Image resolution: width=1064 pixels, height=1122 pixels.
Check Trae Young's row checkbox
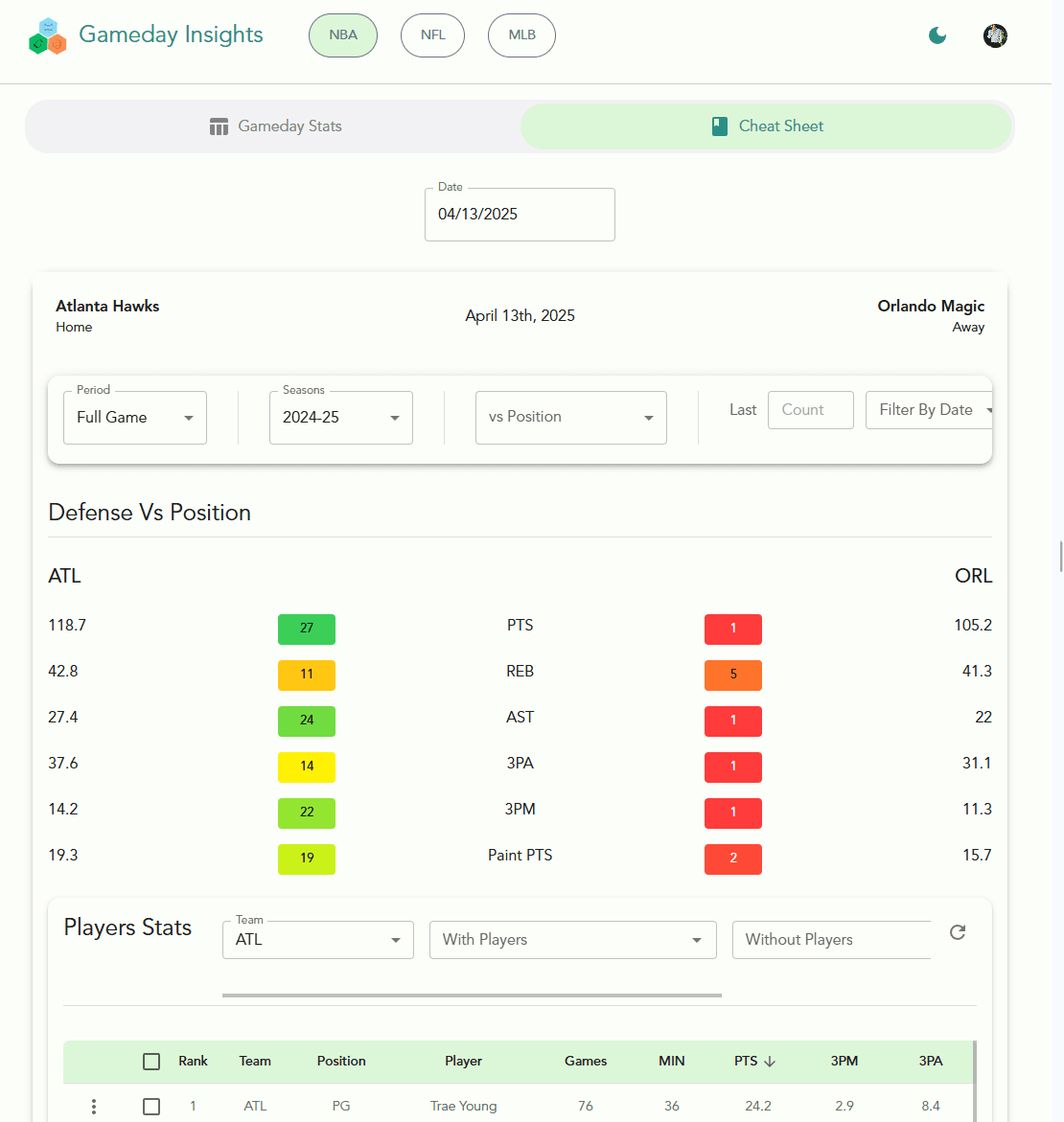point(150,1106)
